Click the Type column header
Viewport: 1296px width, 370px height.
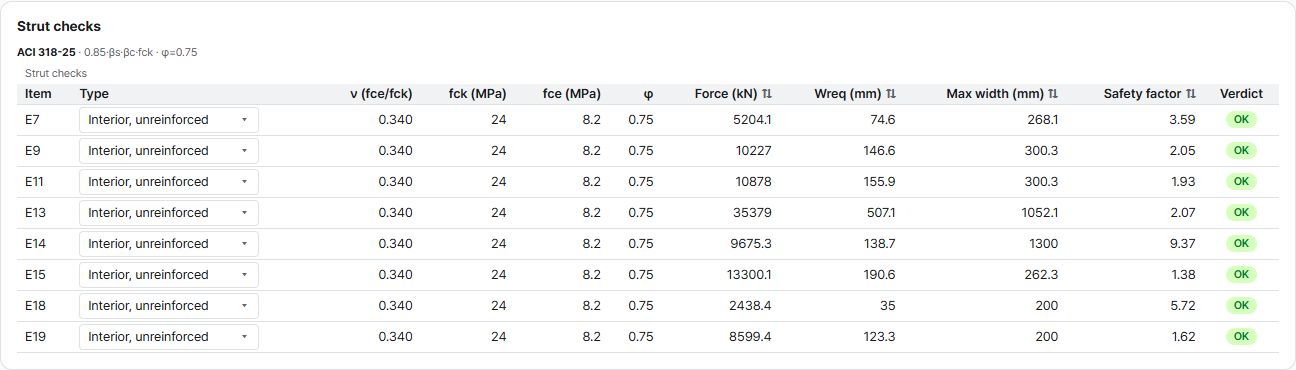[x=94, y=94]
